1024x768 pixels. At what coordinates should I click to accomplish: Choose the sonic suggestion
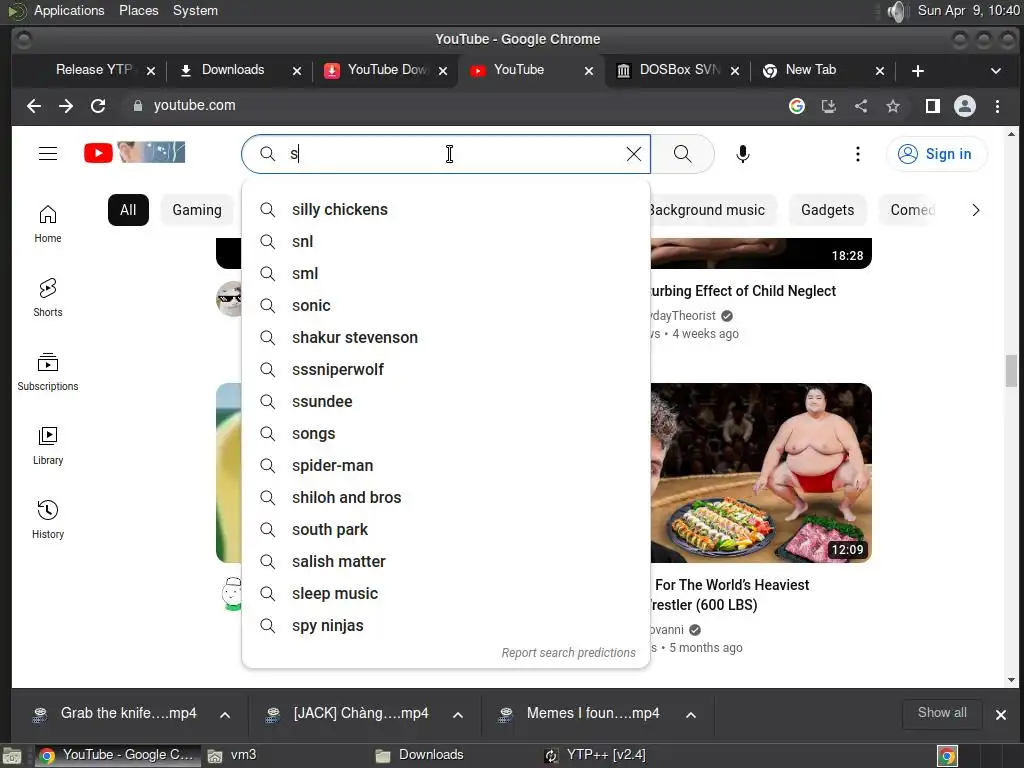(x=445, y=306)
